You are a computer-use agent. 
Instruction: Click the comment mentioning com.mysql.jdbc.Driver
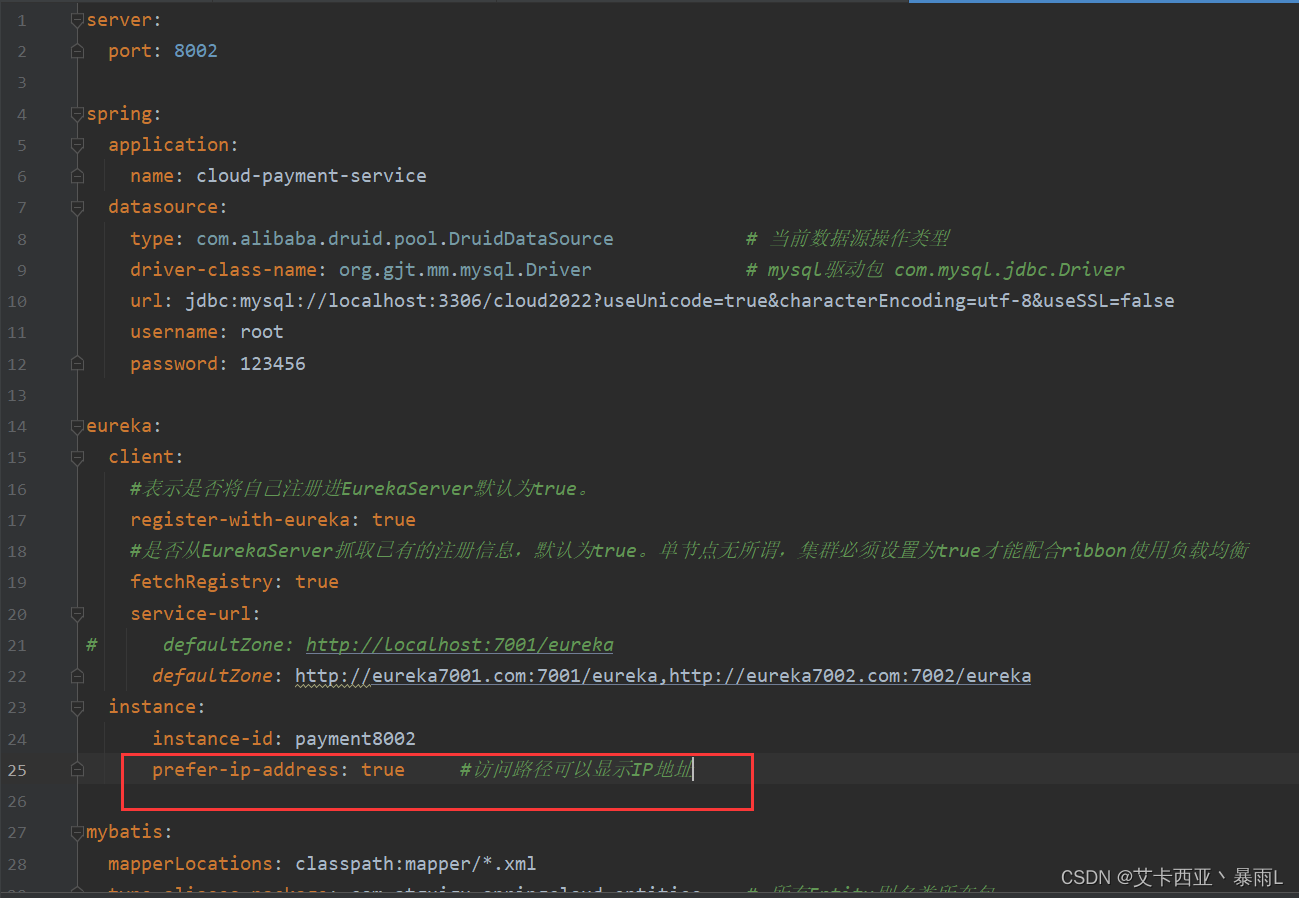(935, 269)
